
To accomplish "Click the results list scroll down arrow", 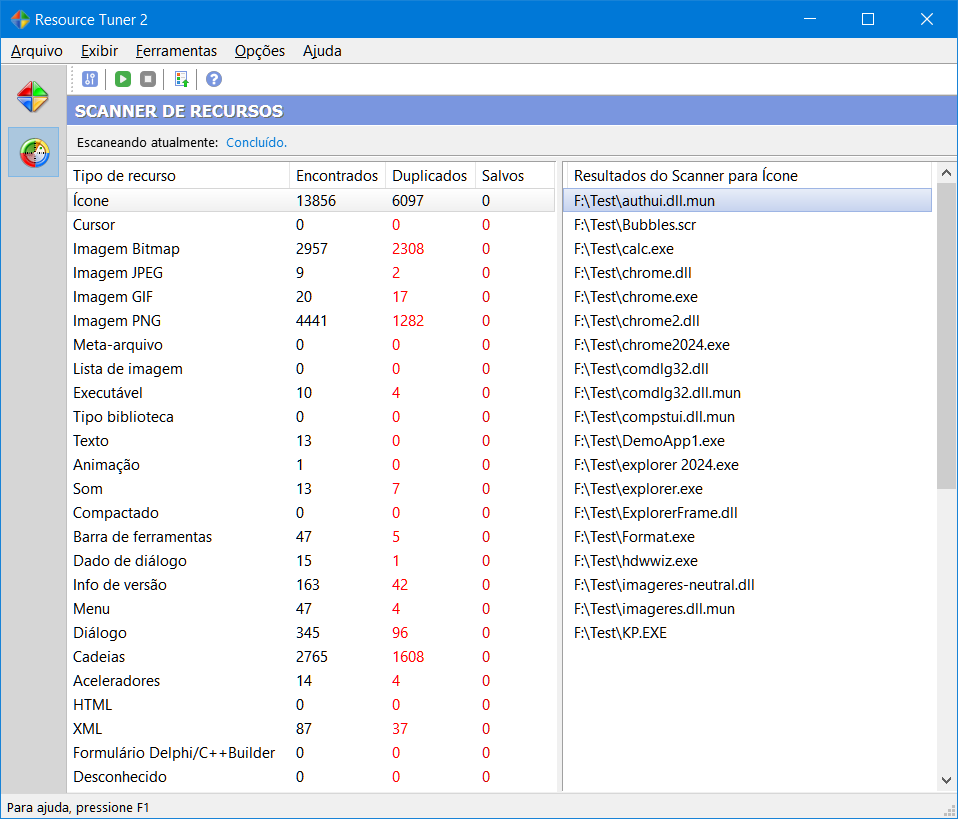I will (x=946, y=779).
